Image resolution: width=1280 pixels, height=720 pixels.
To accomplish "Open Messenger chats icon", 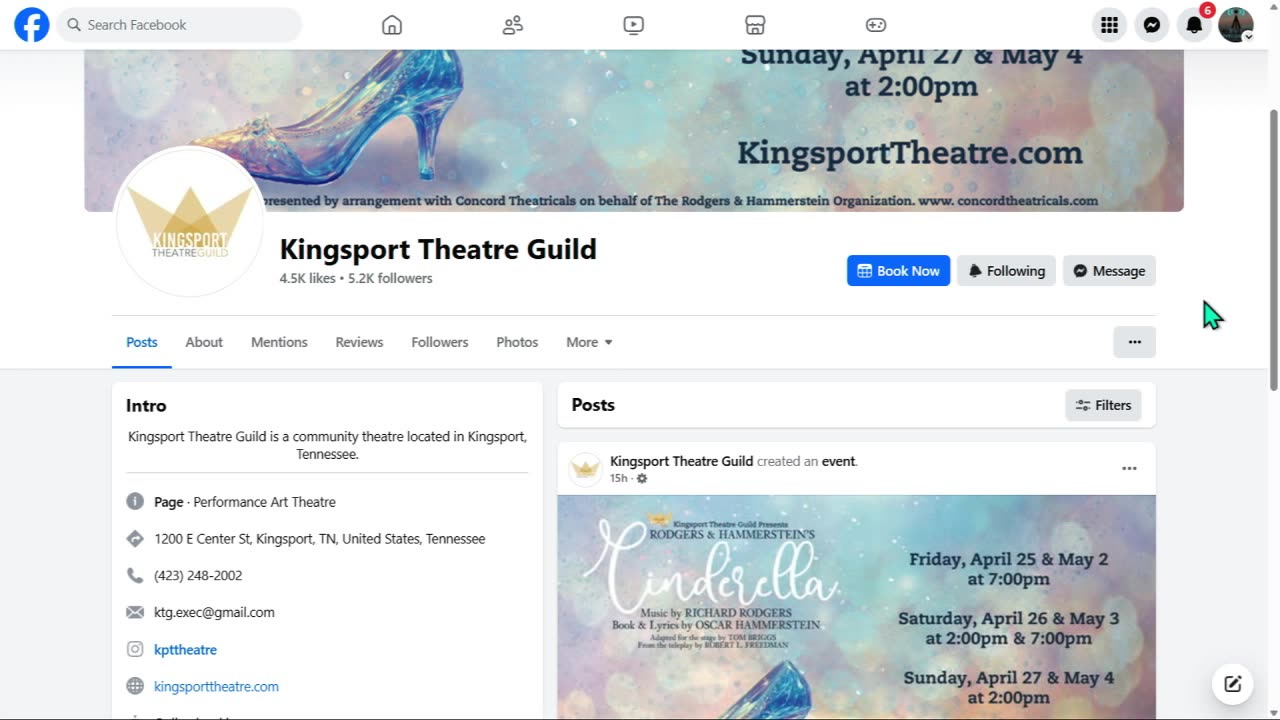I will 1152,25.
